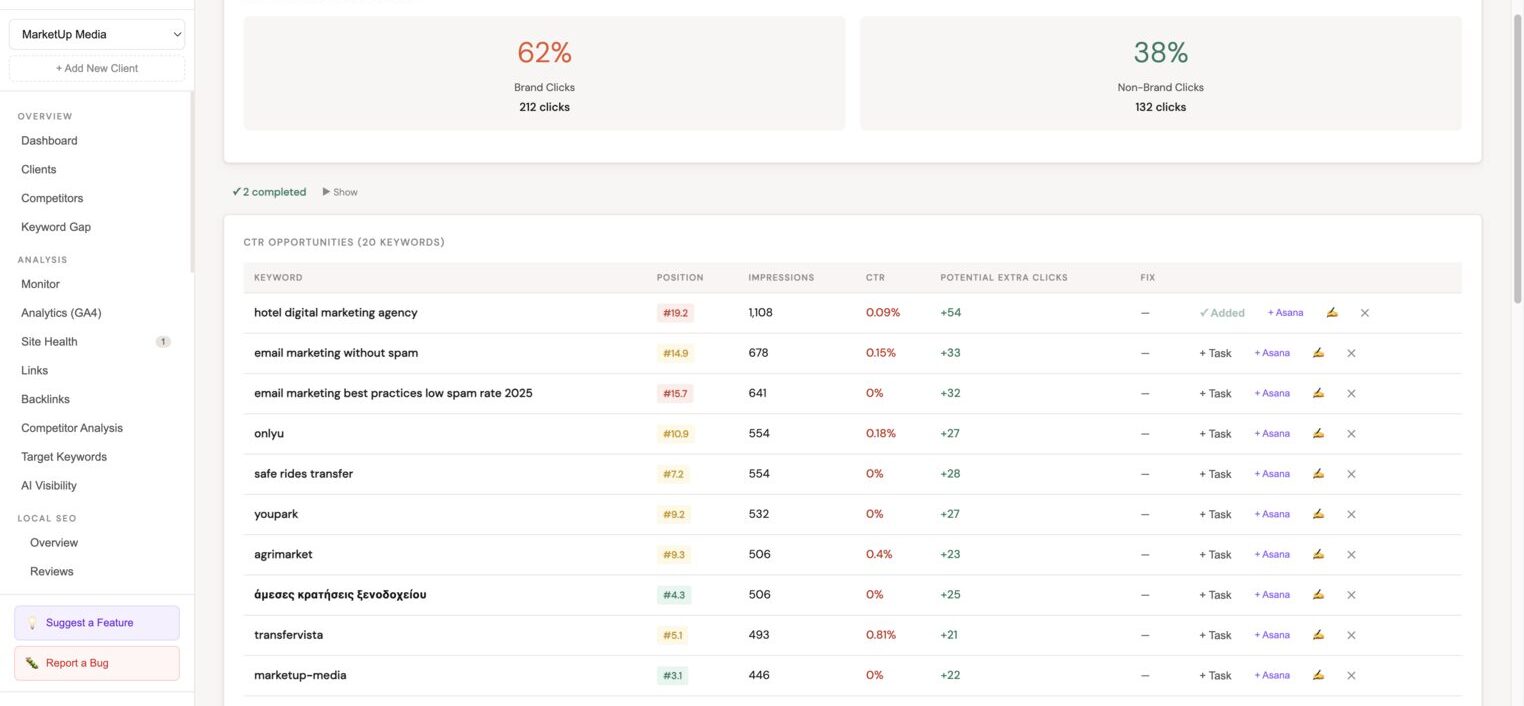Dismiss the low spam rate 2025 keyword row

coord(1351,393)
